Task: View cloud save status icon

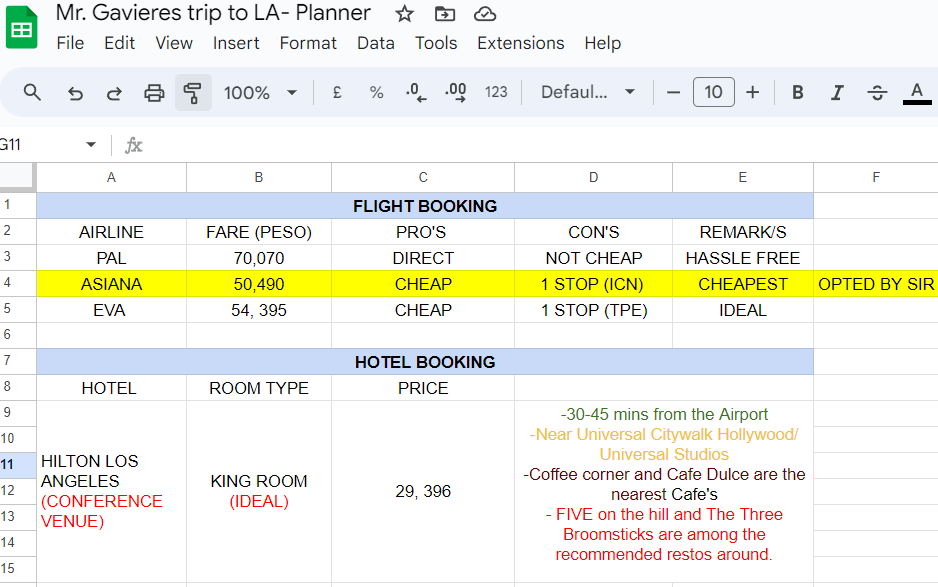Action: tap(485, 14)
